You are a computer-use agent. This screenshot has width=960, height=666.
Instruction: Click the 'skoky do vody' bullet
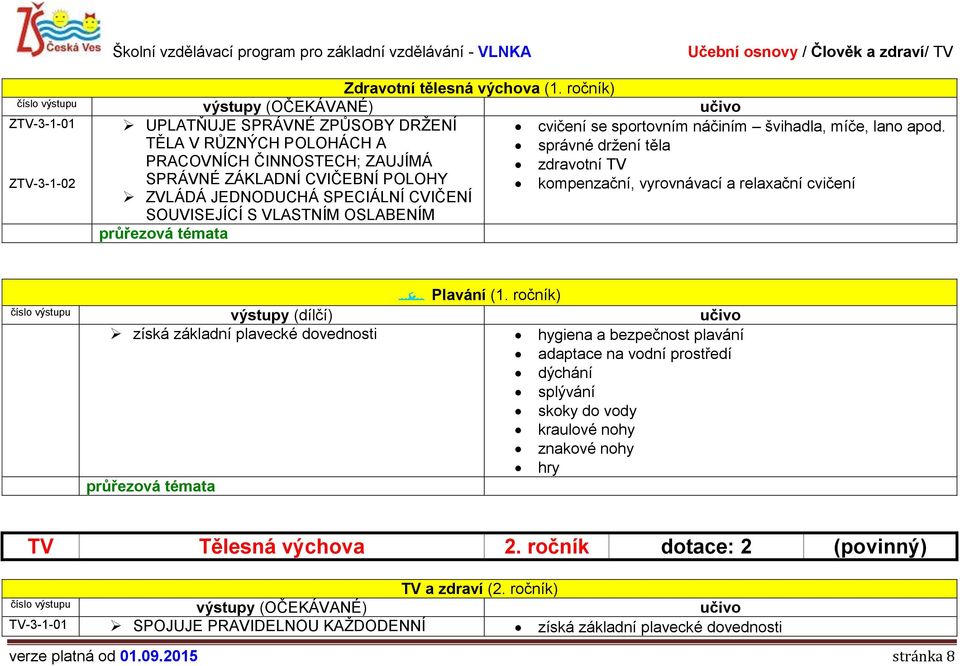coord(587,411)
